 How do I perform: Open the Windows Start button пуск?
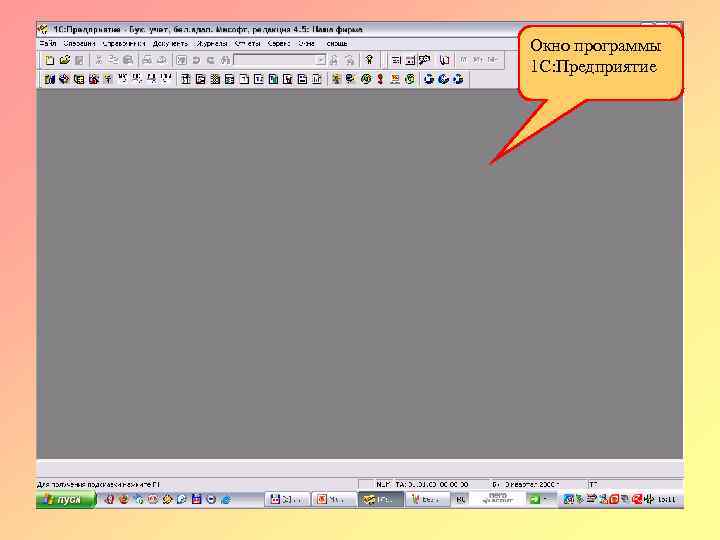(x=66, y=500)
